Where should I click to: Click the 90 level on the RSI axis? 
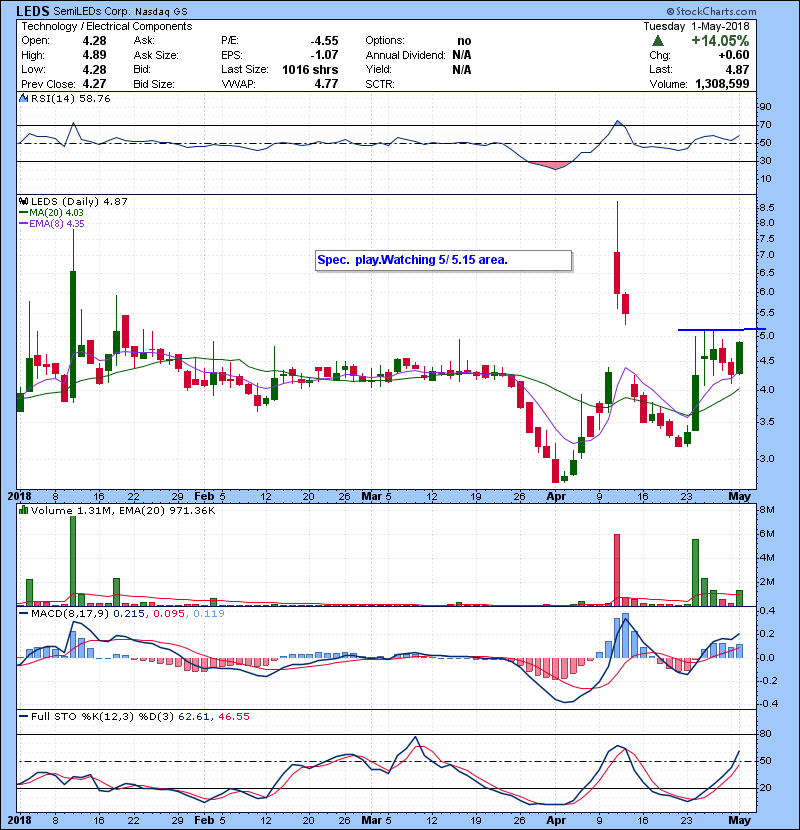tap(766, 106)
